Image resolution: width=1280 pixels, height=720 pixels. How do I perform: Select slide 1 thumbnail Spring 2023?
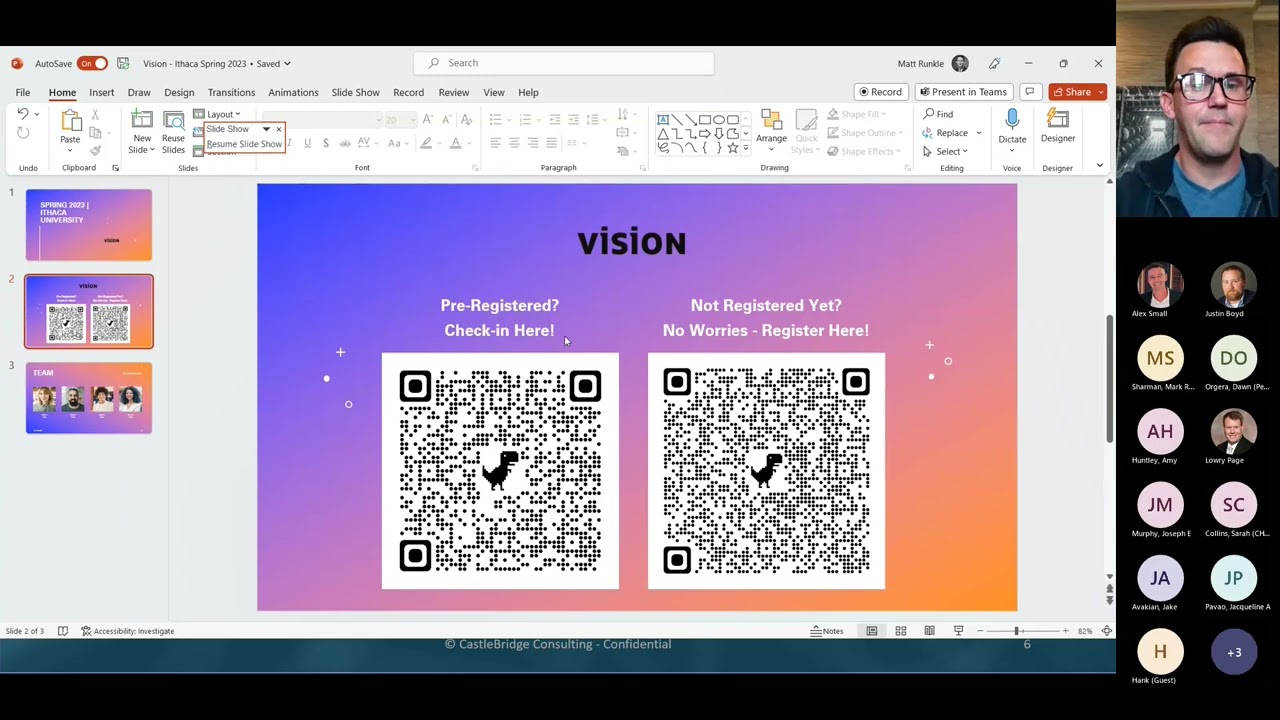click(89, 225)
